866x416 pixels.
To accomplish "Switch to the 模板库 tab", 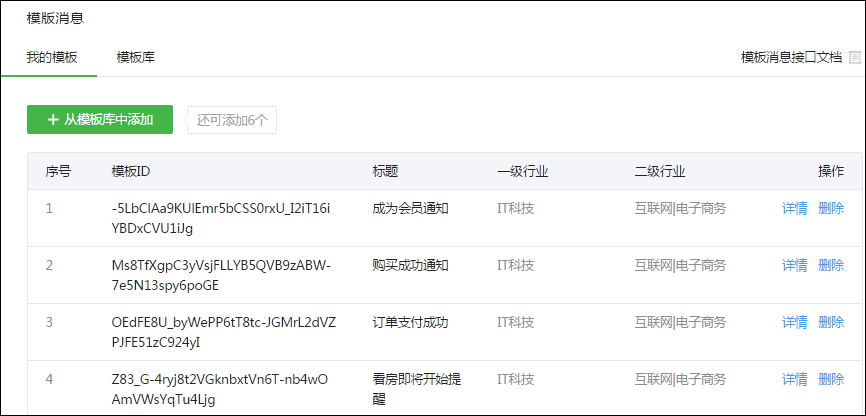I will (135, 57).
